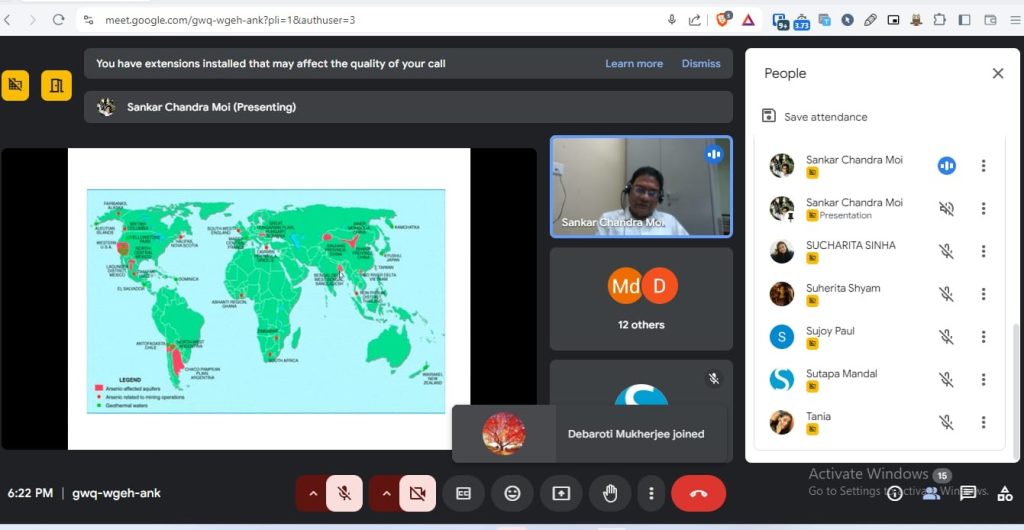This screenshot has width=1024, height=530.
Task: Click the Learn more link
Action: pos(634,63)
